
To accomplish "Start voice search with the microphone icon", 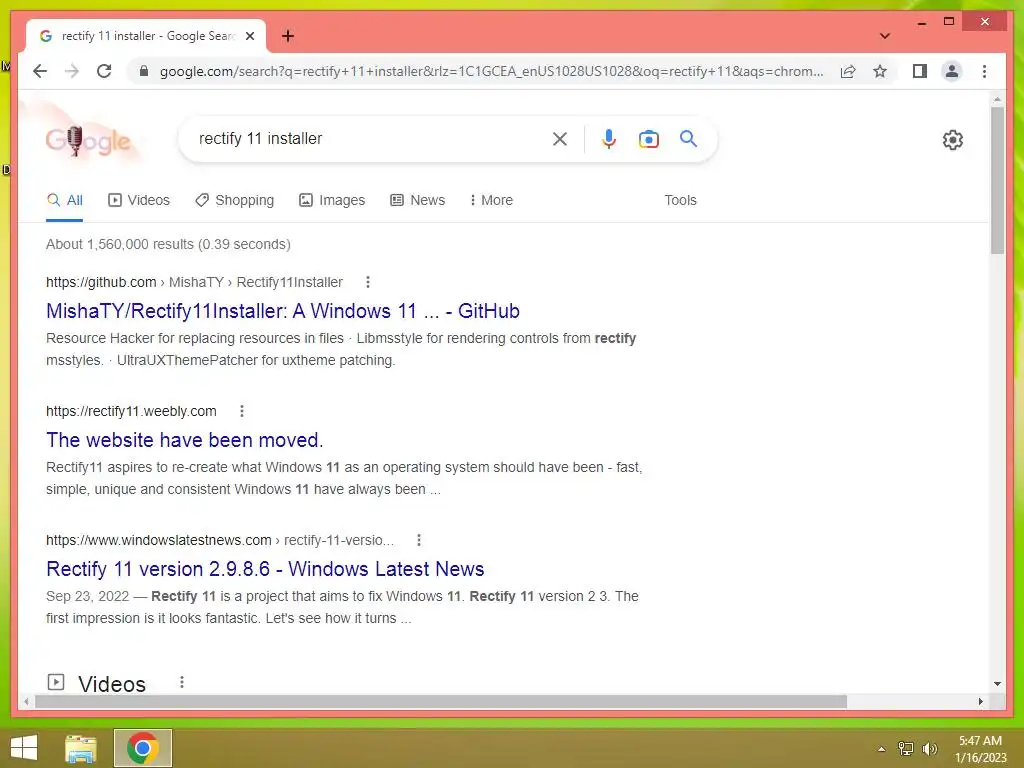I will [x=609, y=138].
